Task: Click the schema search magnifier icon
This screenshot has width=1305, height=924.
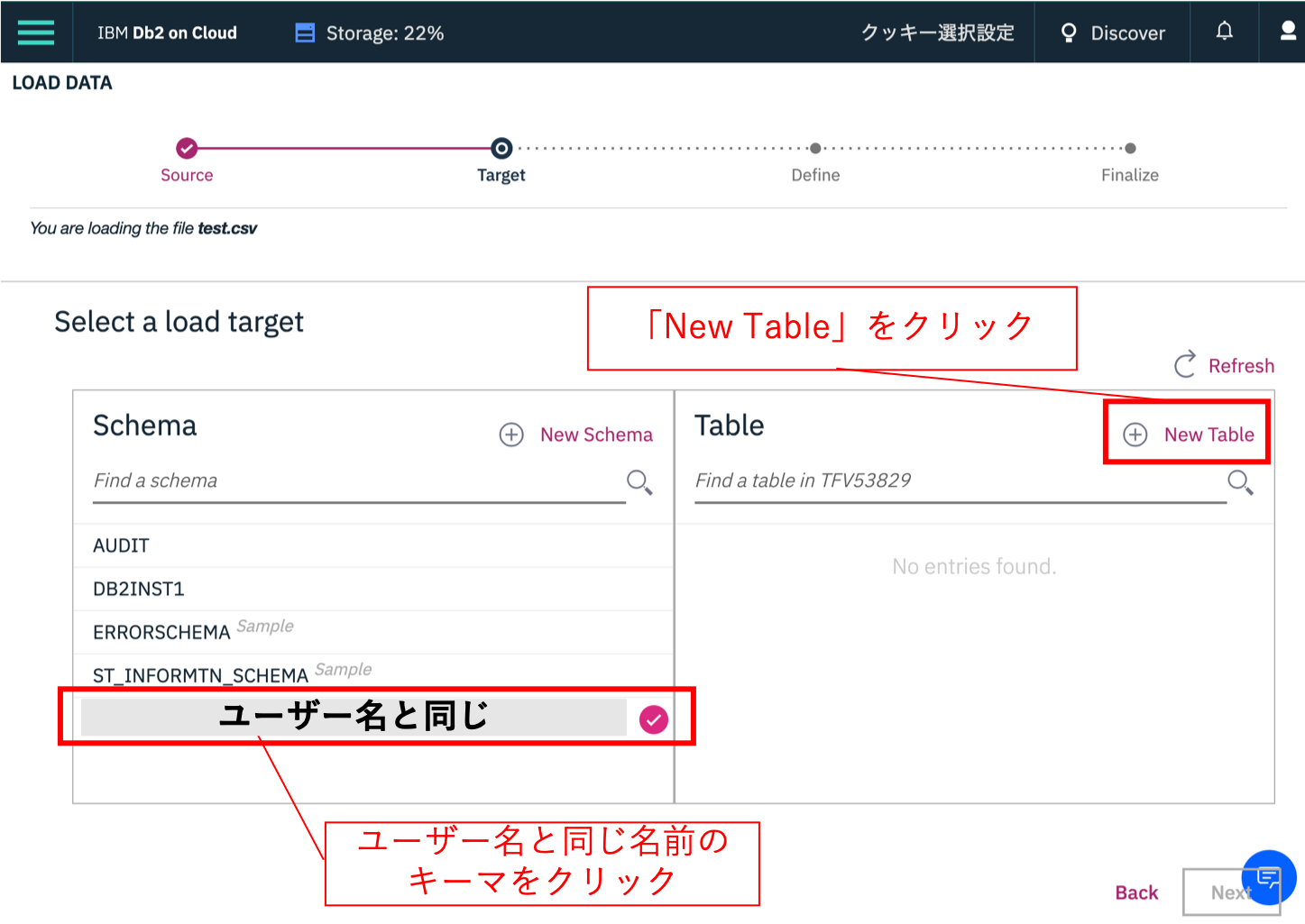Action: tap(639, 483)
